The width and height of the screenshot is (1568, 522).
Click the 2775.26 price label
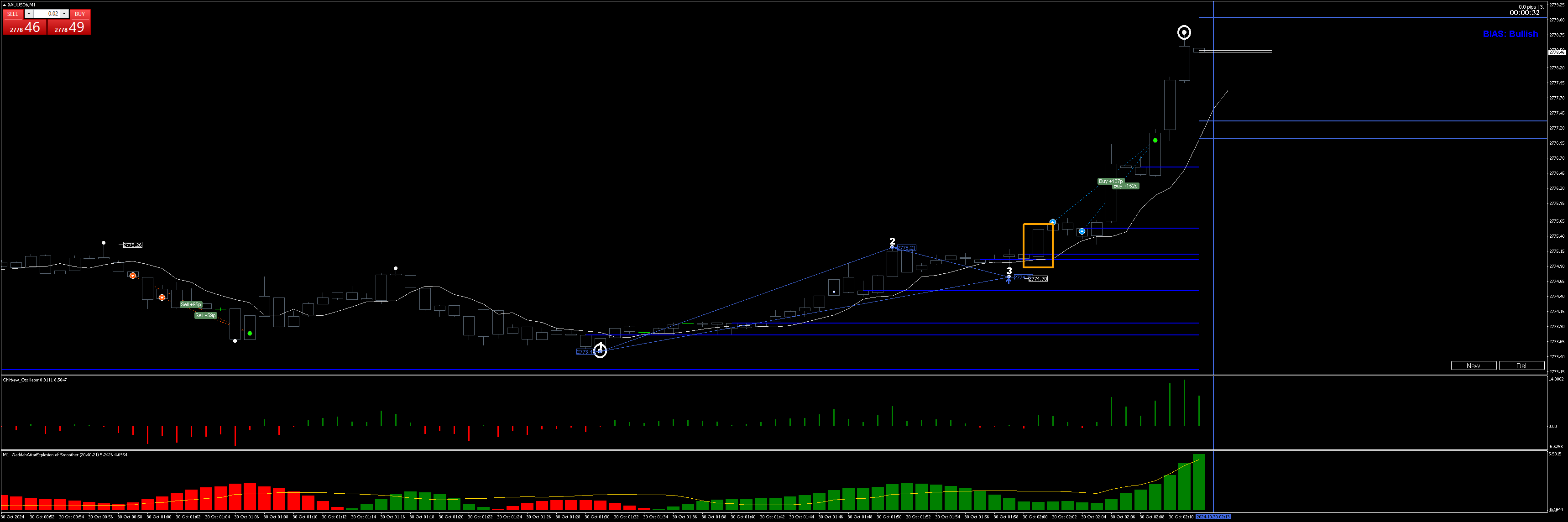[x=132, y=245]
